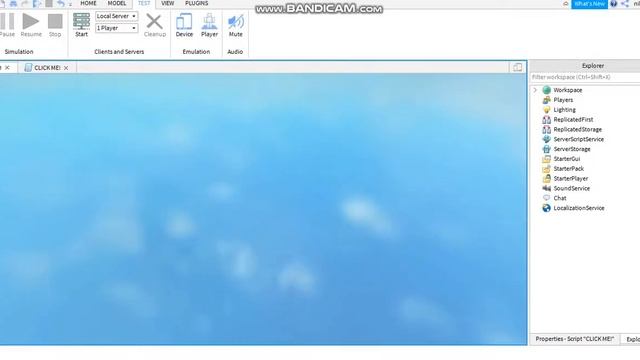The height and width of the screenshot is (360, 640).
Task: Open the Player emulation tool
Action: (209, 25)
